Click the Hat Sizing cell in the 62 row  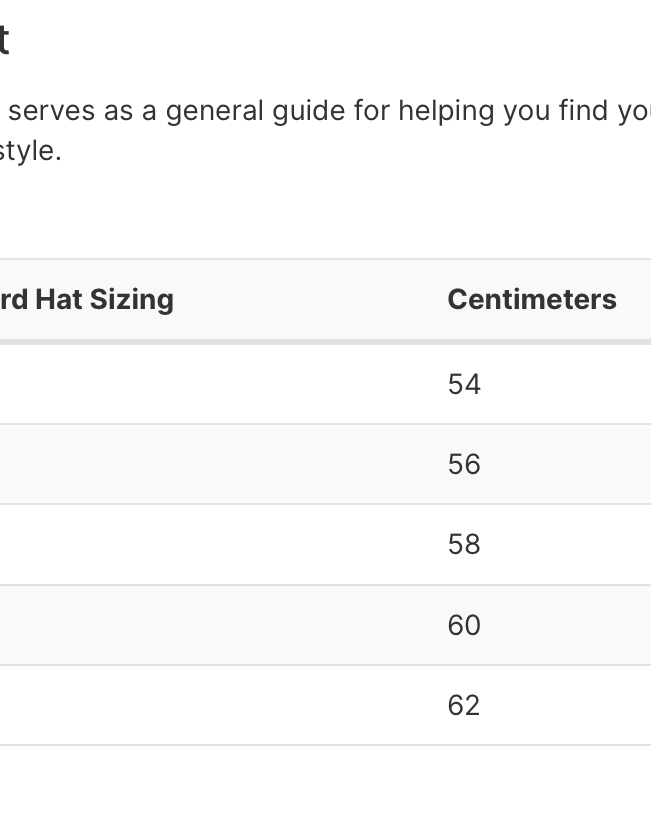tap(200, 705)
